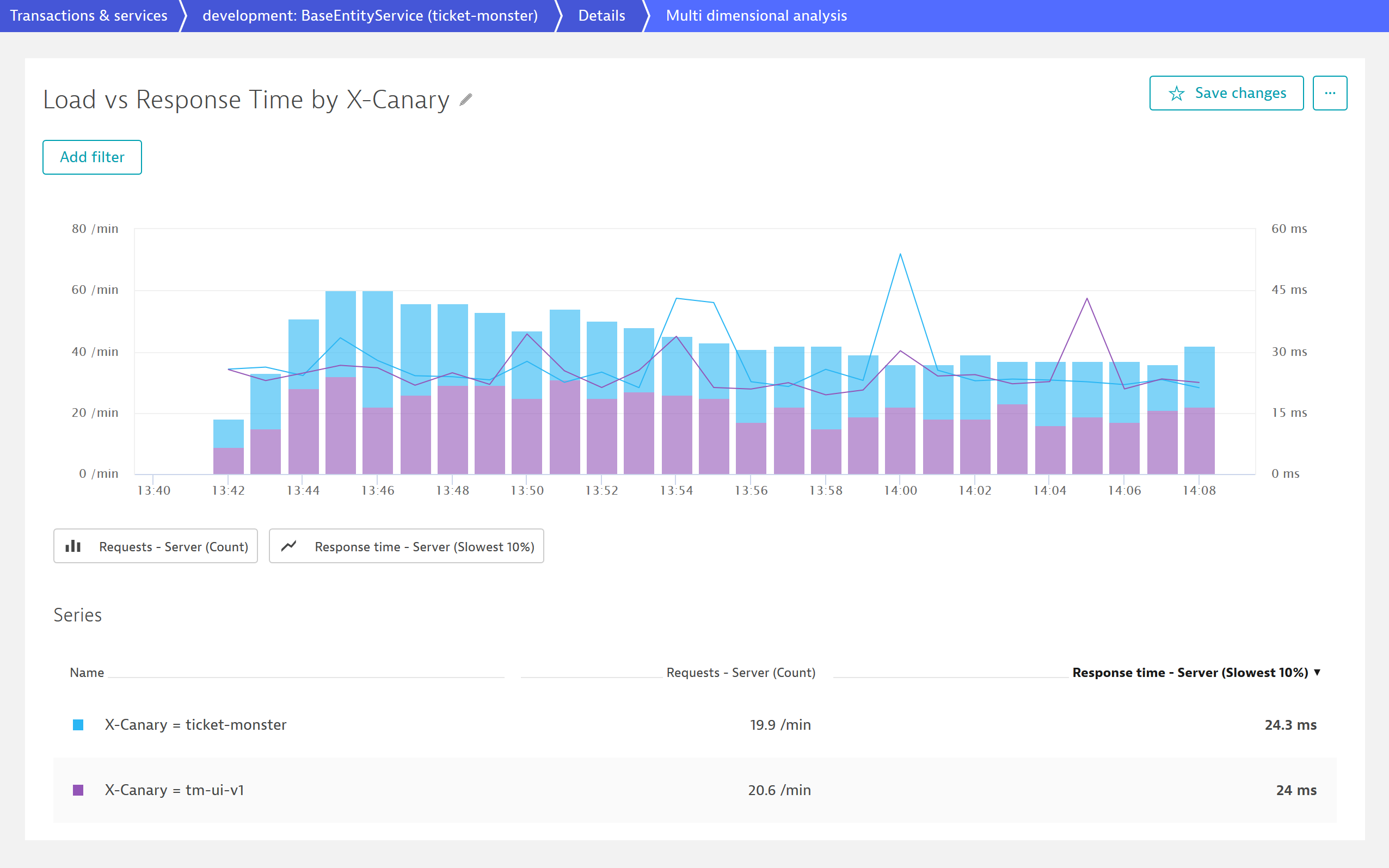Viewport: 1389px width, 868px height.
Task: Click the line chart icon for Response time
Action: pyautogui.click(x=288, y=546)
